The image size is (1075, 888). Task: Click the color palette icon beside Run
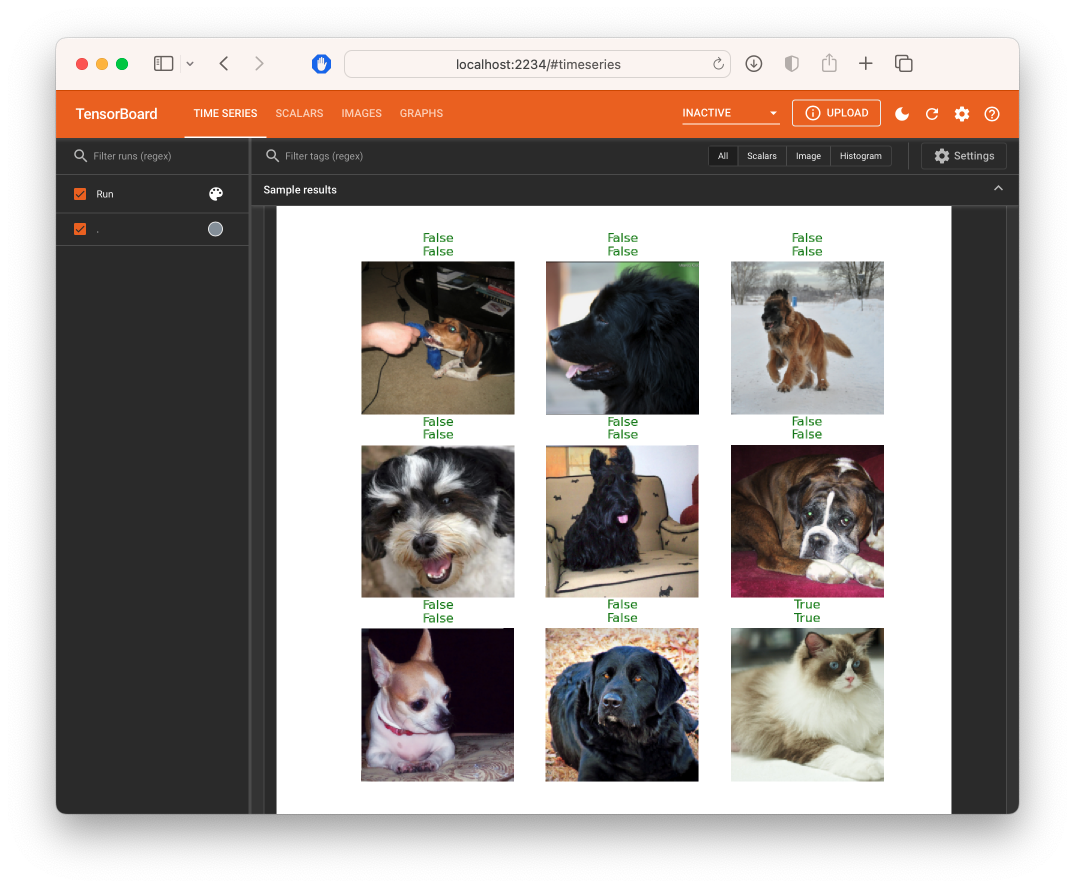216,194
